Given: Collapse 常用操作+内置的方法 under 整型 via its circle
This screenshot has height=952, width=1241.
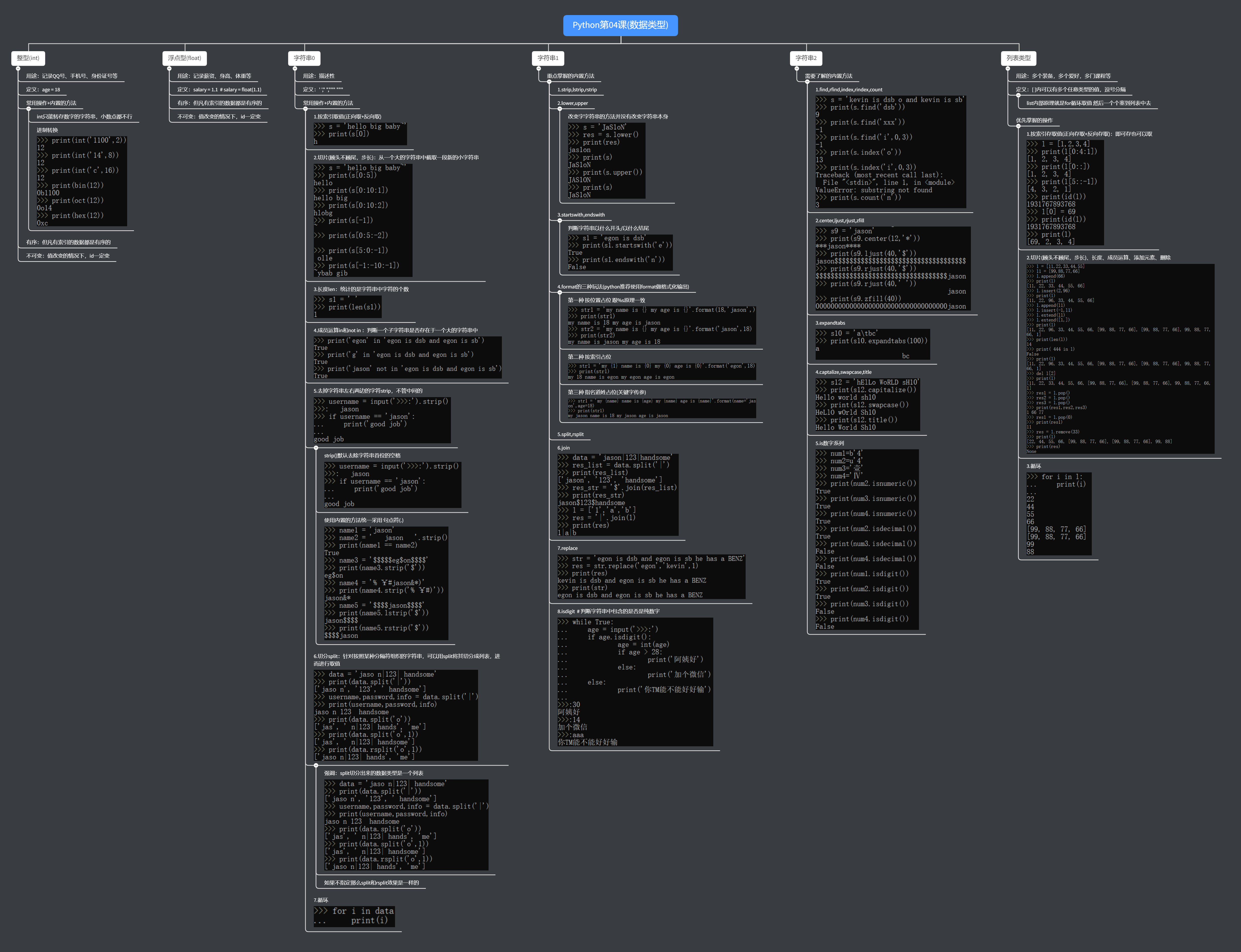Looking at the screenshot, I should pyautogui.click(x=29, y=109).
